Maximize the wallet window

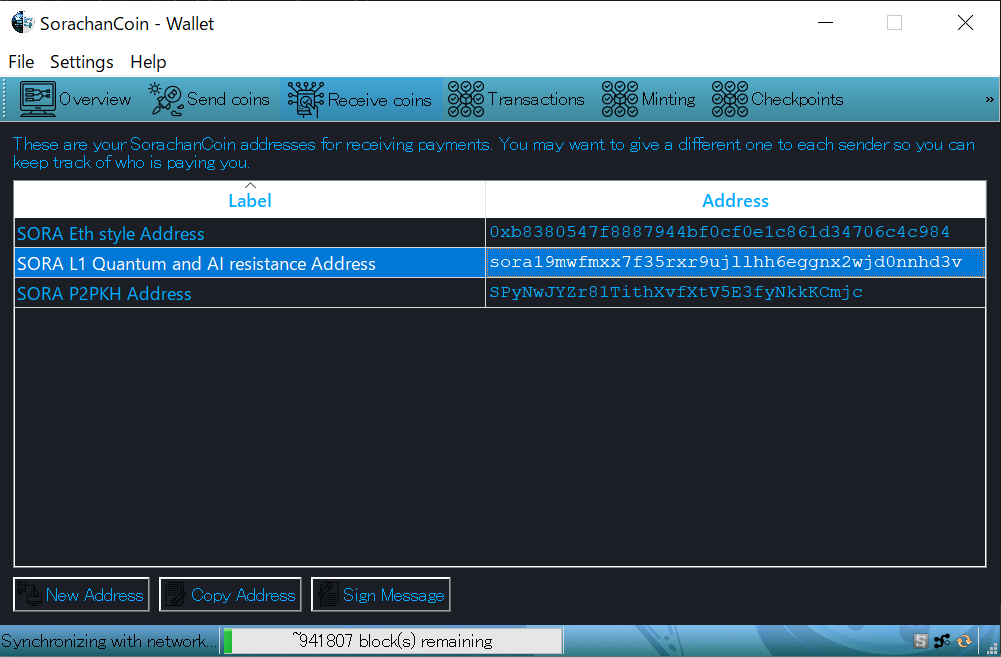(x=894, y=23)
